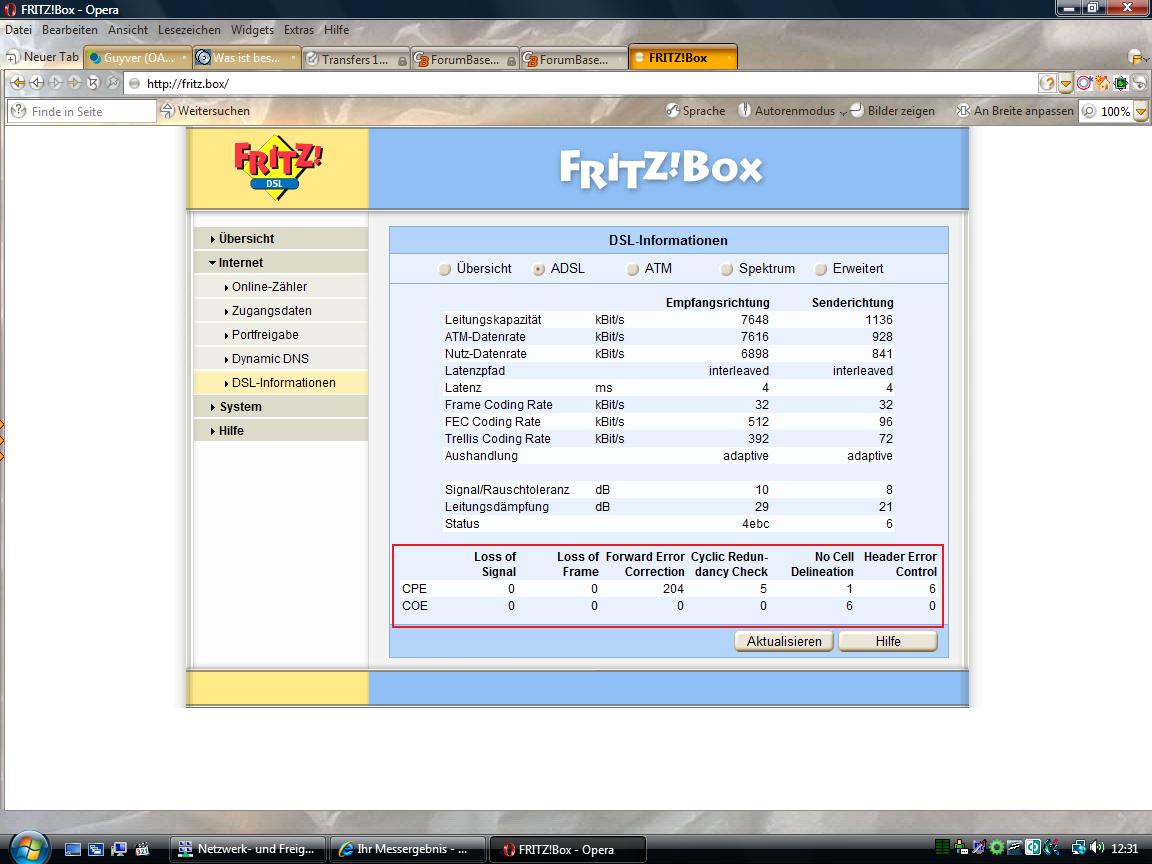Click the Sprache voice icon
The image size is (1152, 864).
[672, 111]
